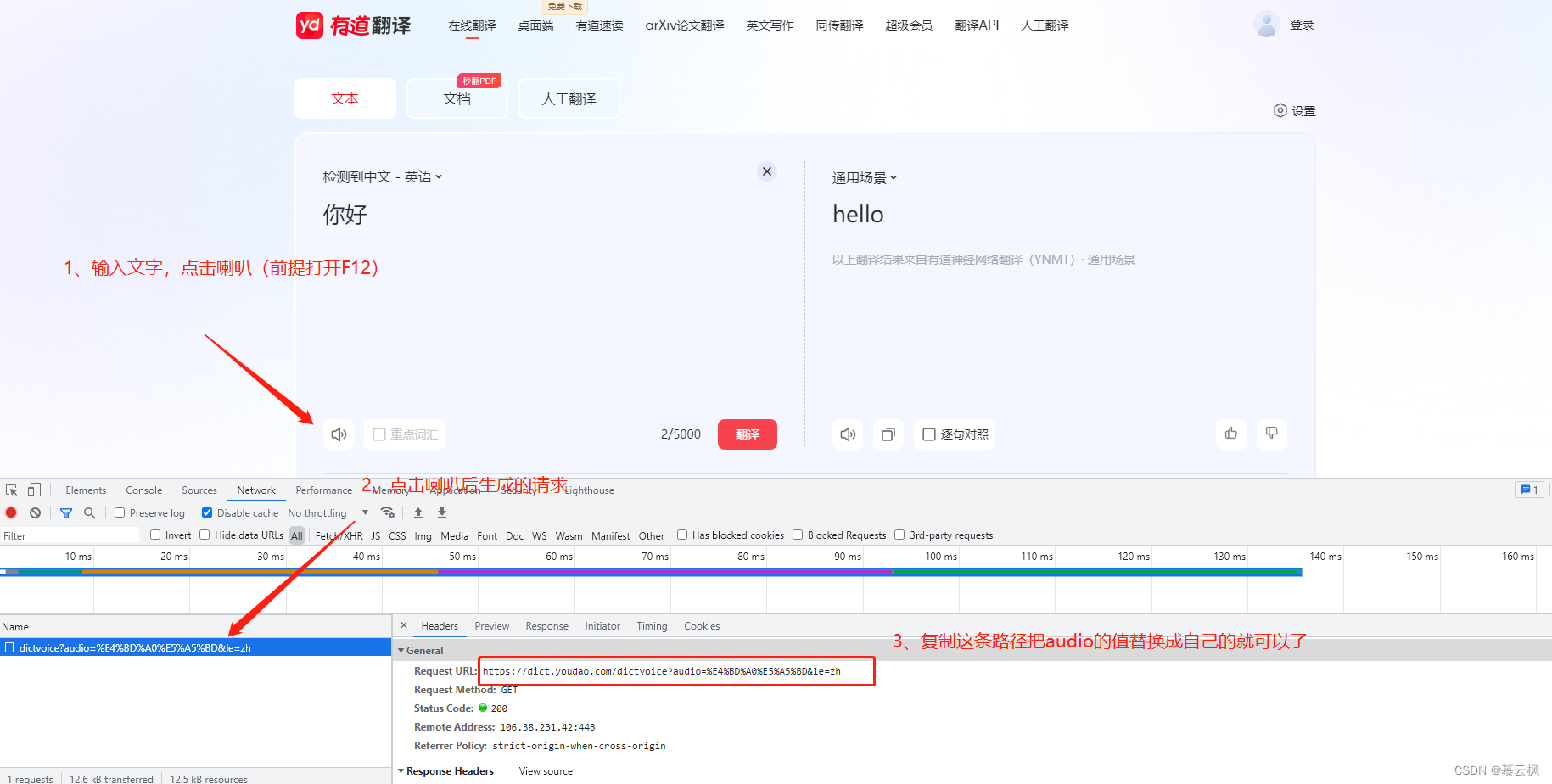Open Performance devtools tab
1552x784 pixels.
point(324,490)
